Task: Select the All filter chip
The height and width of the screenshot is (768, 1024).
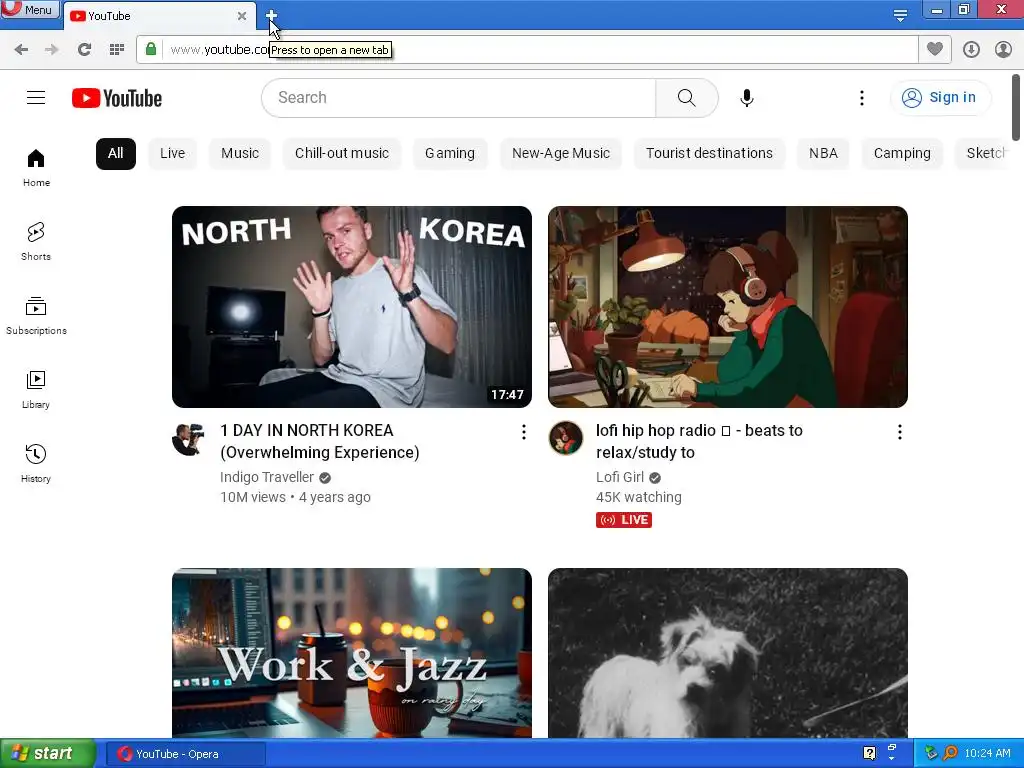Action: tap(116, 153)
